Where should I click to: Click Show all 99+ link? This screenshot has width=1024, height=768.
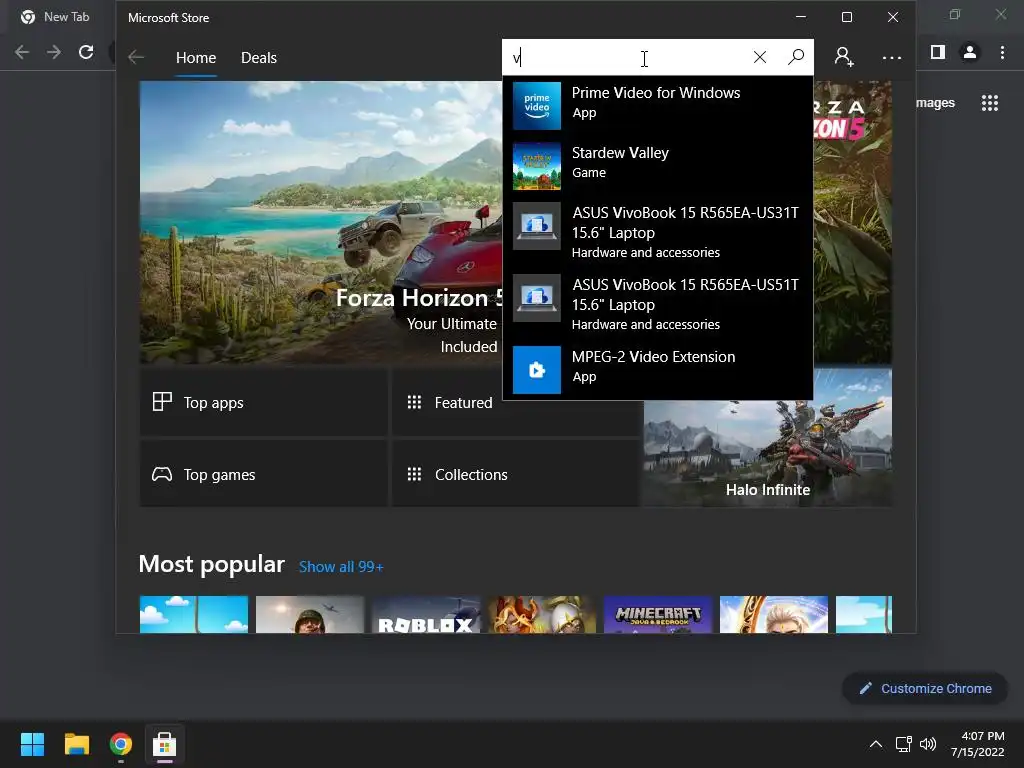[x=341, y=566]
